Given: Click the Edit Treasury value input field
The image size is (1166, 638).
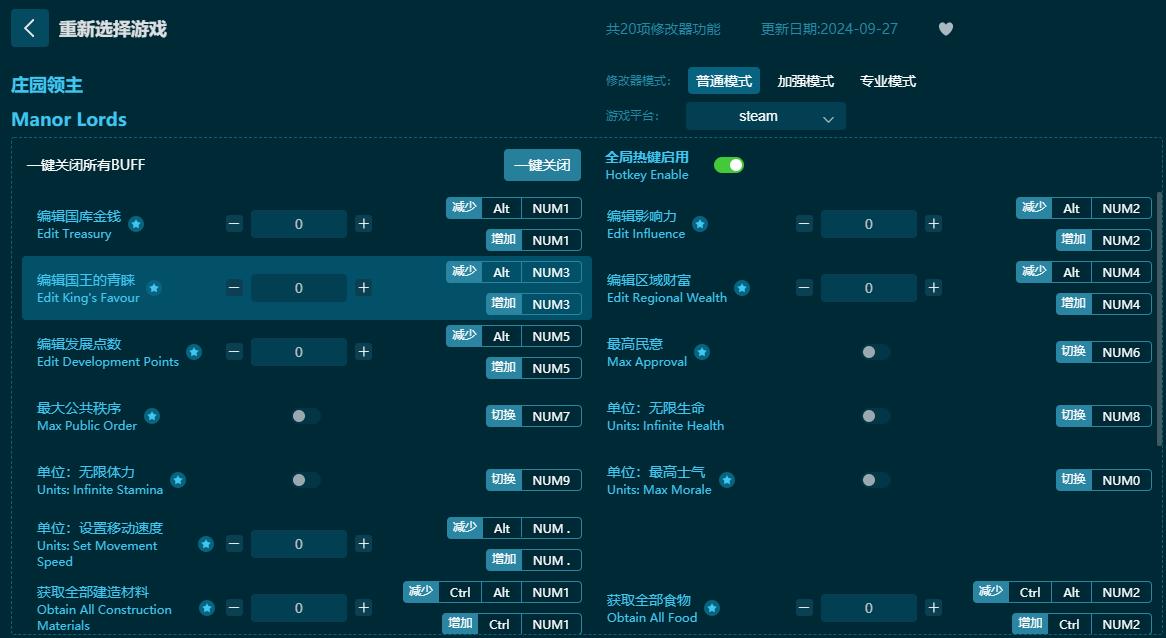Looking at the screenshot, I should (299, 224).
